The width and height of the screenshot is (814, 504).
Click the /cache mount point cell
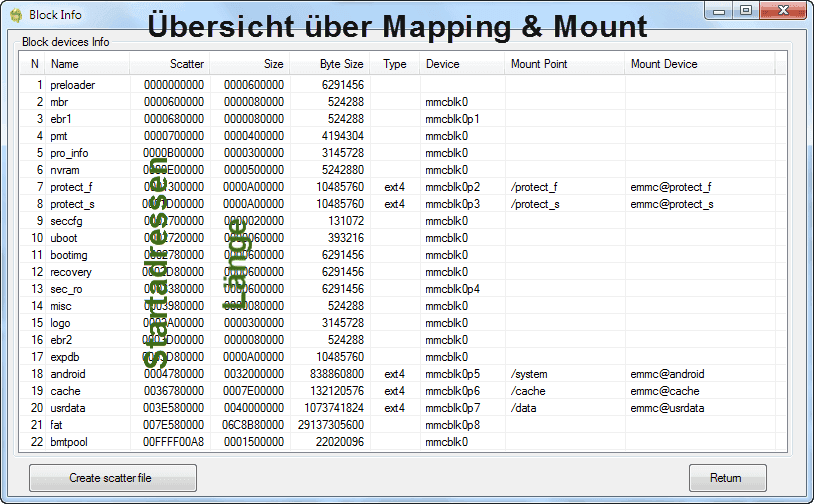528,391
